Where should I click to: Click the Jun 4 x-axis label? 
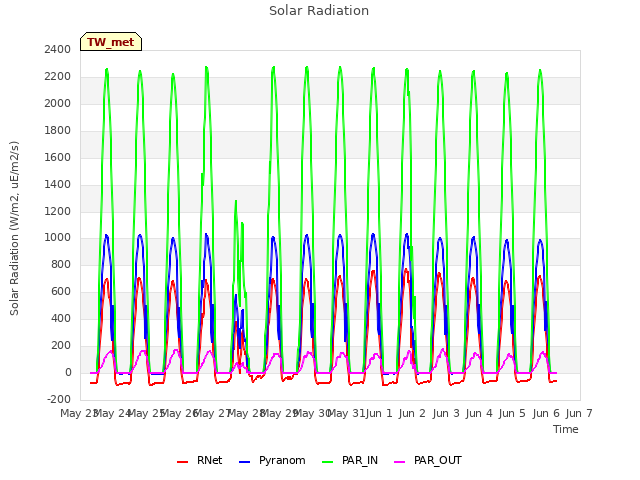click(x=479, y=413)
